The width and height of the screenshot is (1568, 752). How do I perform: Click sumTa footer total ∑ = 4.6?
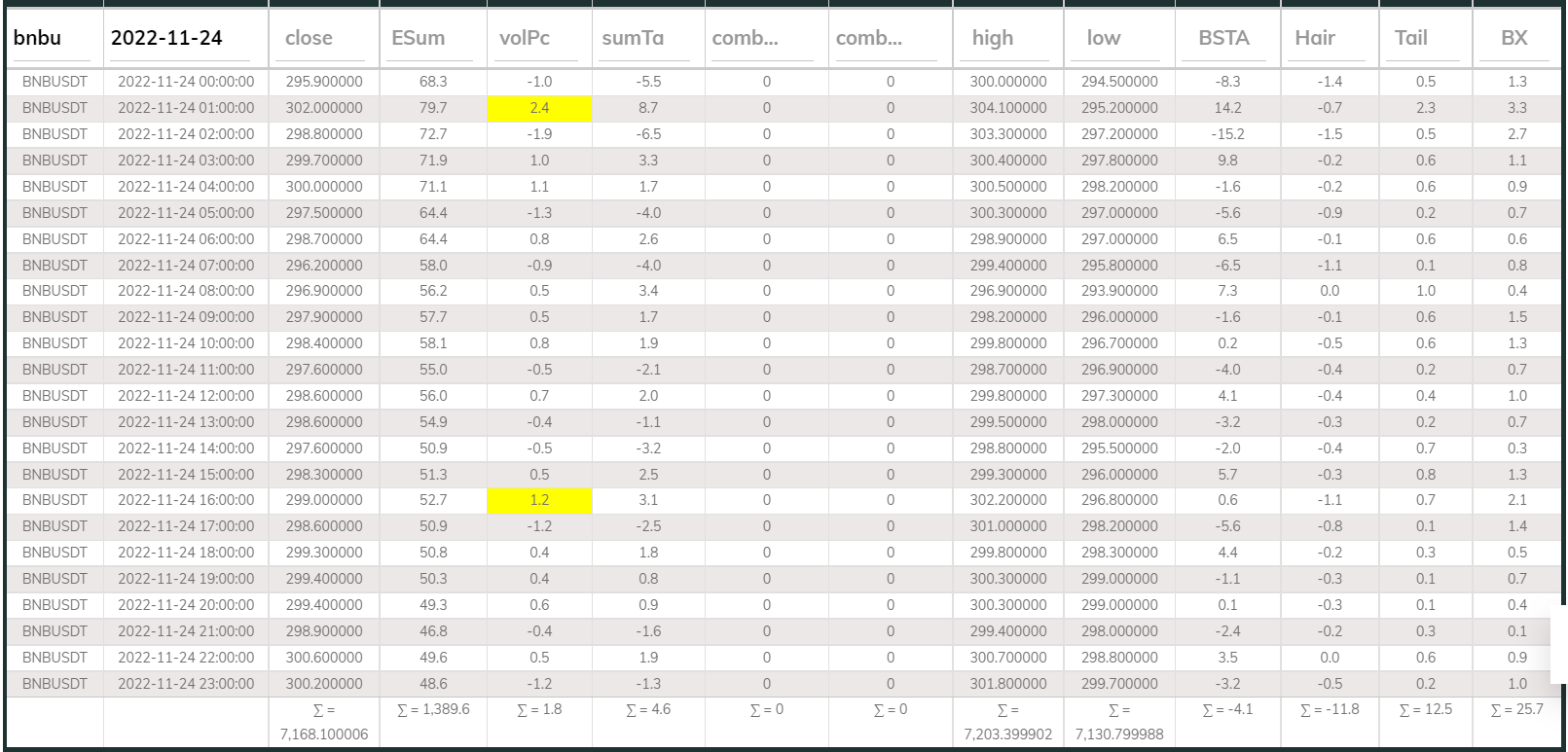pyautogui.click(x=648, y=710)
